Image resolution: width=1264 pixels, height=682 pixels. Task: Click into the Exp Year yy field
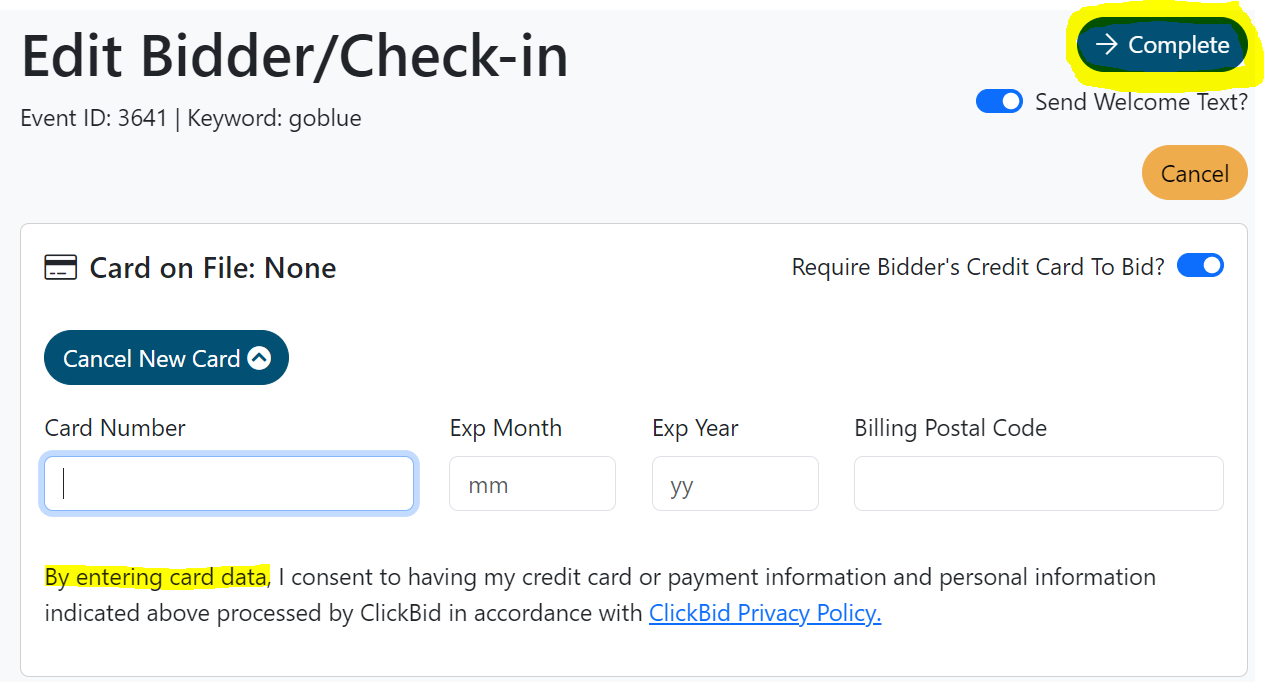tap(735, 484)
